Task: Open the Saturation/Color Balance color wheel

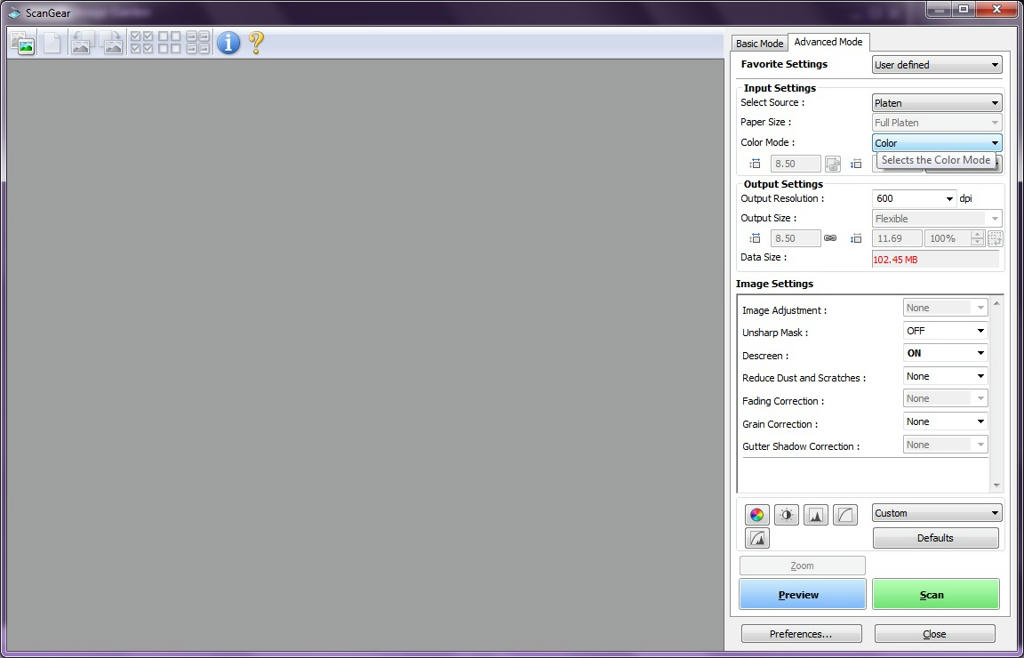Action: [757, 515]
